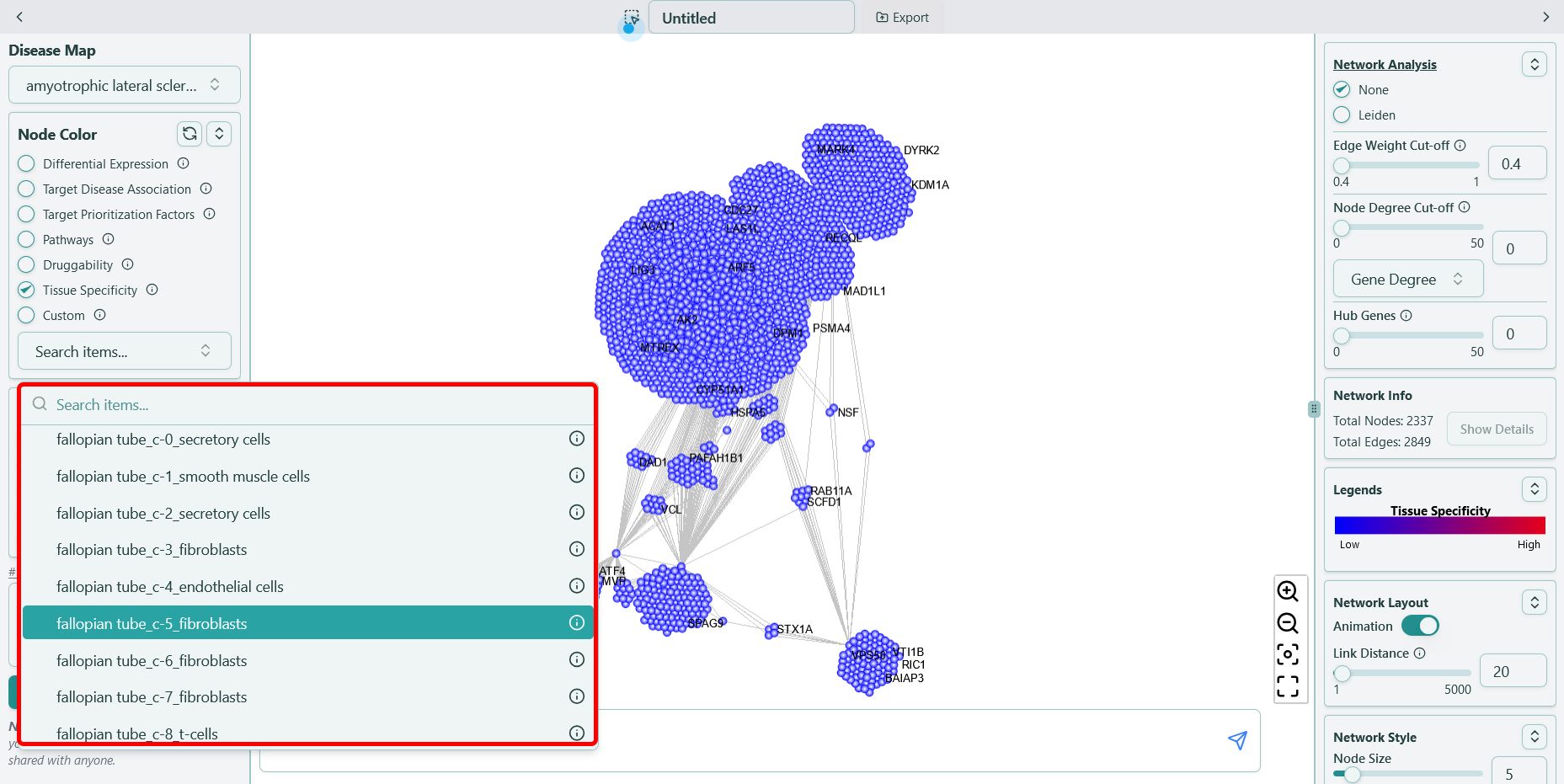The image size is (1564, 784).
Task: Click the fullscreen network icon
Action: click(x=1288, y=686)
